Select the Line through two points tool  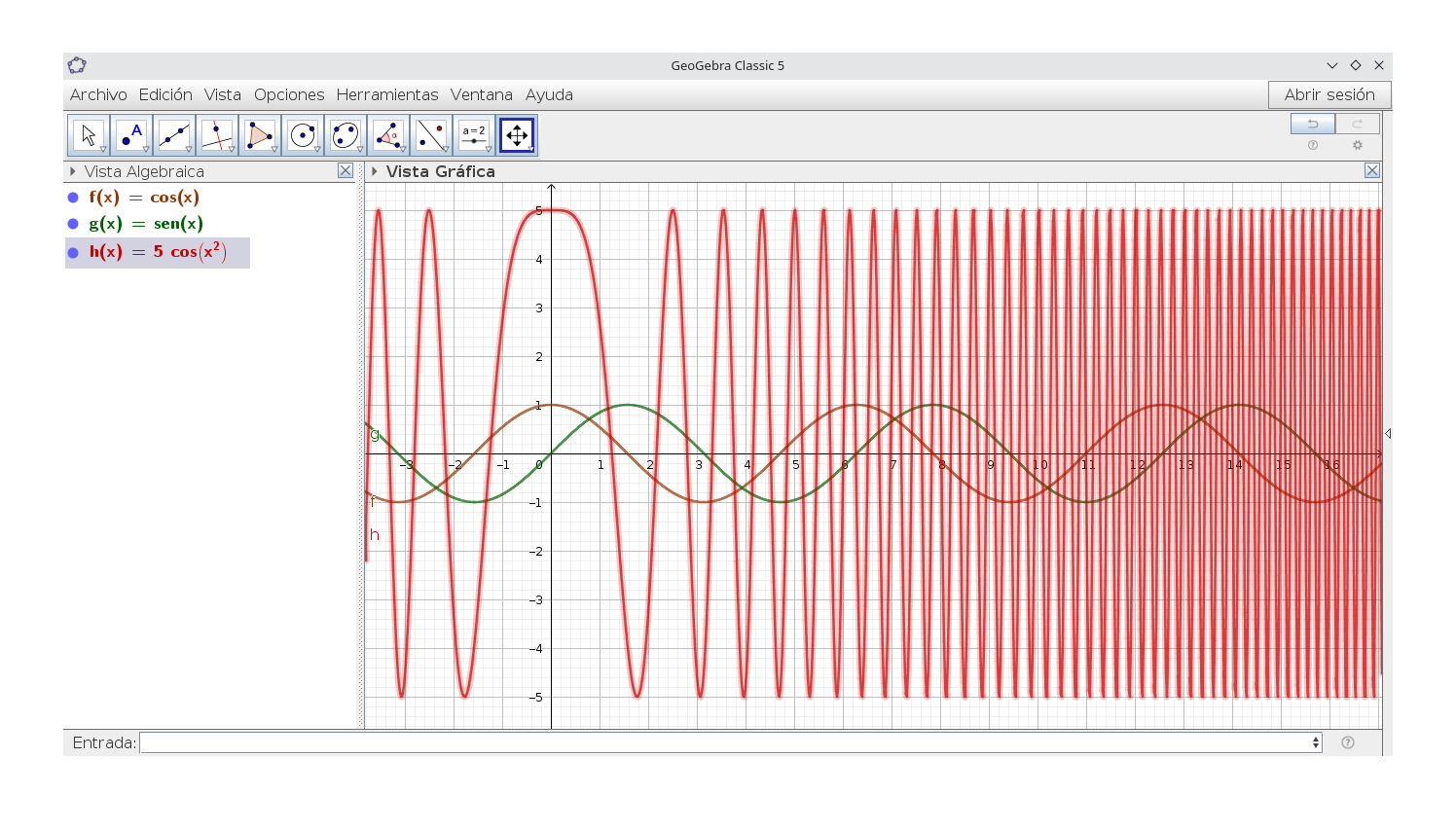(174, 135)
